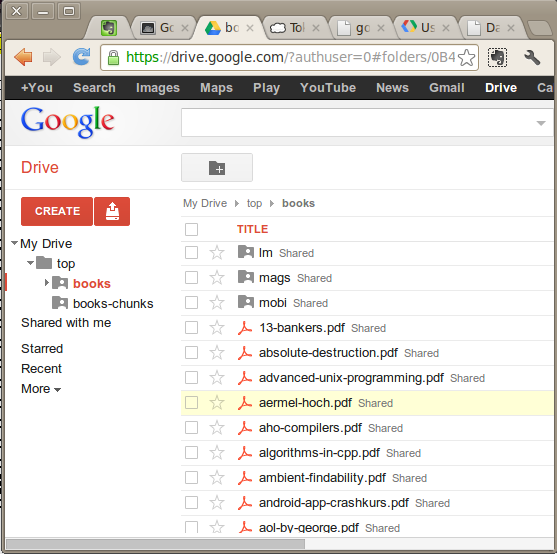Click the upload icon next to CREATE
This screenshot has height=554, width=557.
pos(112,211)
